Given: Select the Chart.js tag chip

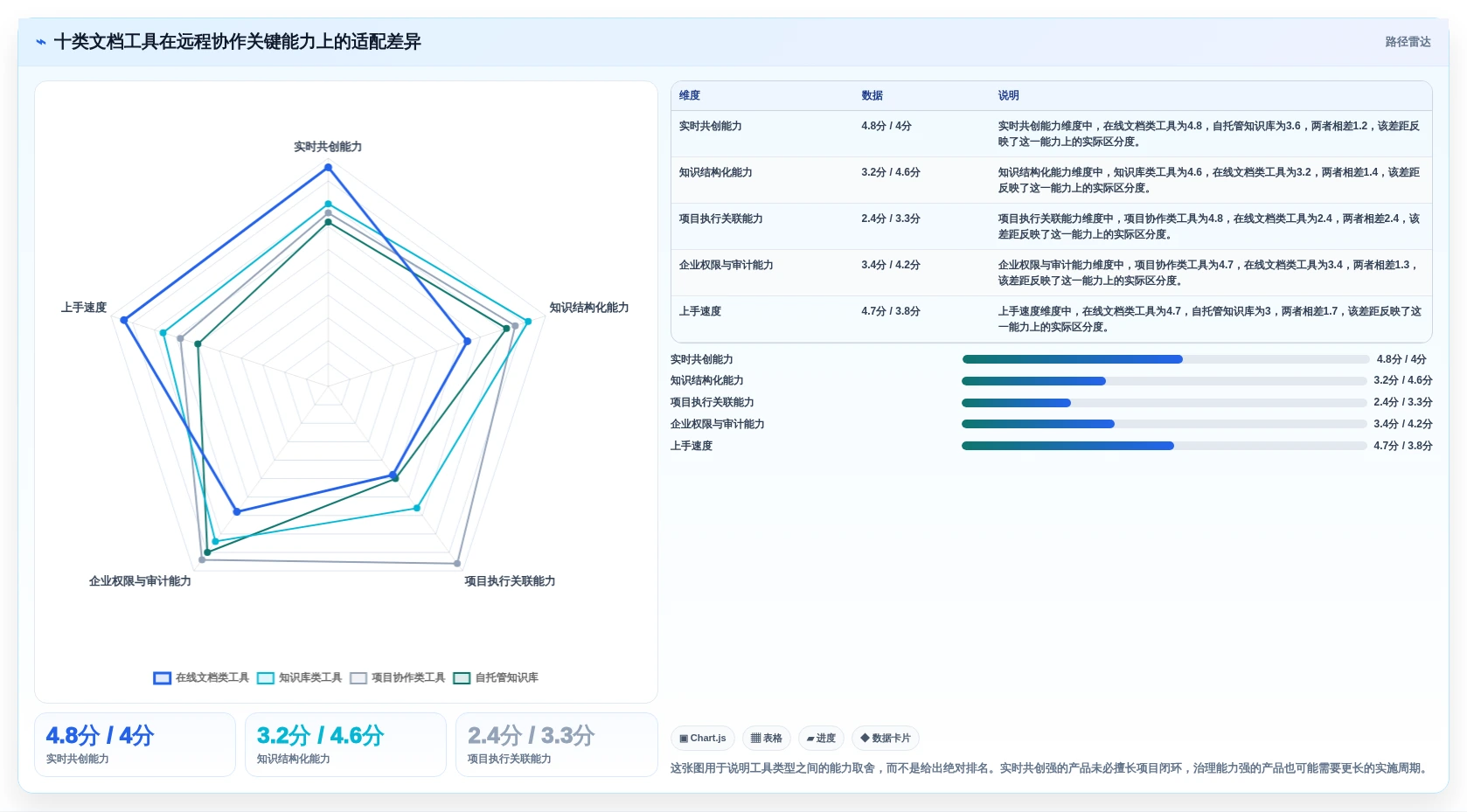Looking at the screenshot, I should pyautogui.click(x=703, y=738).
